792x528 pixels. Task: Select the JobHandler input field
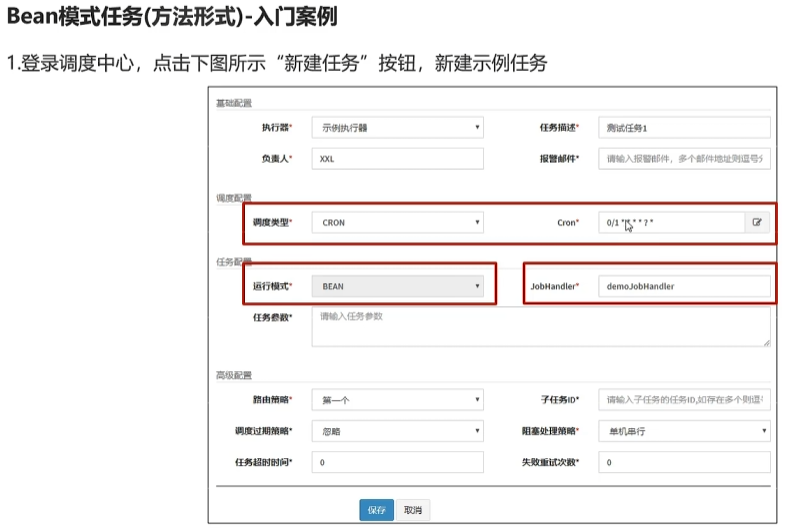click(684, 286)
